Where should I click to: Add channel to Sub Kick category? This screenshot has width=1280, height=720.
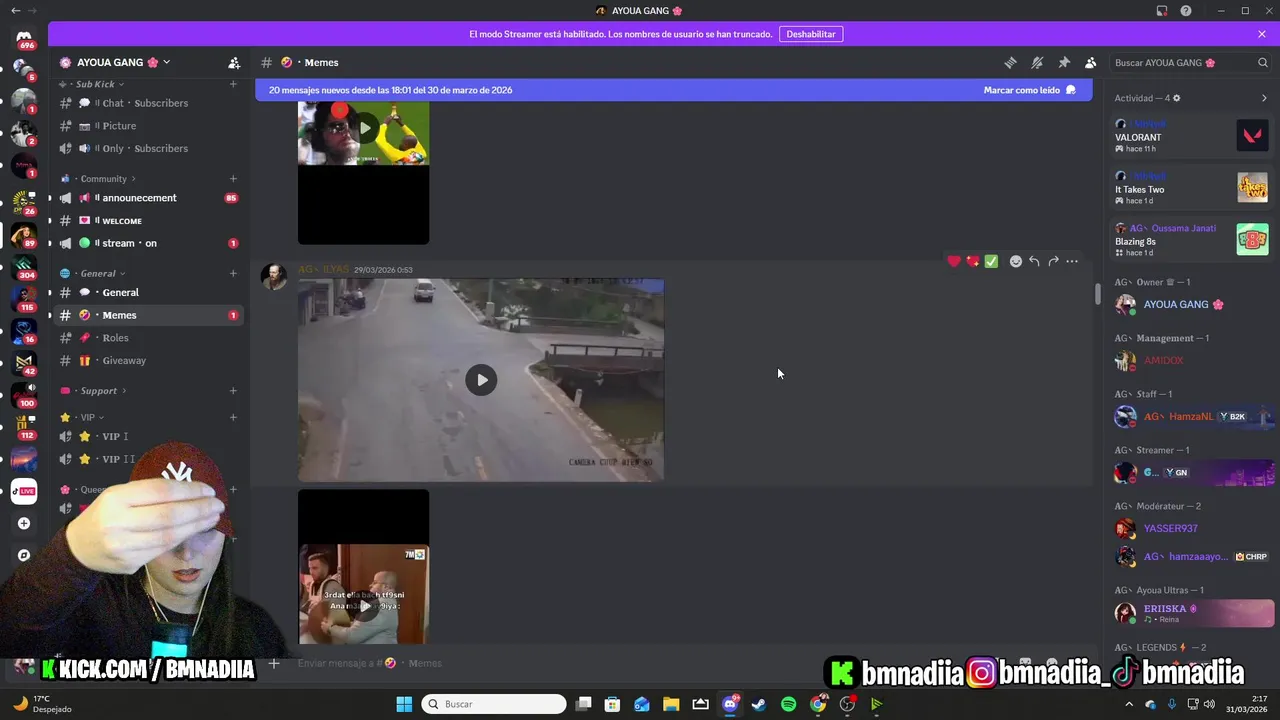(233, 84)
